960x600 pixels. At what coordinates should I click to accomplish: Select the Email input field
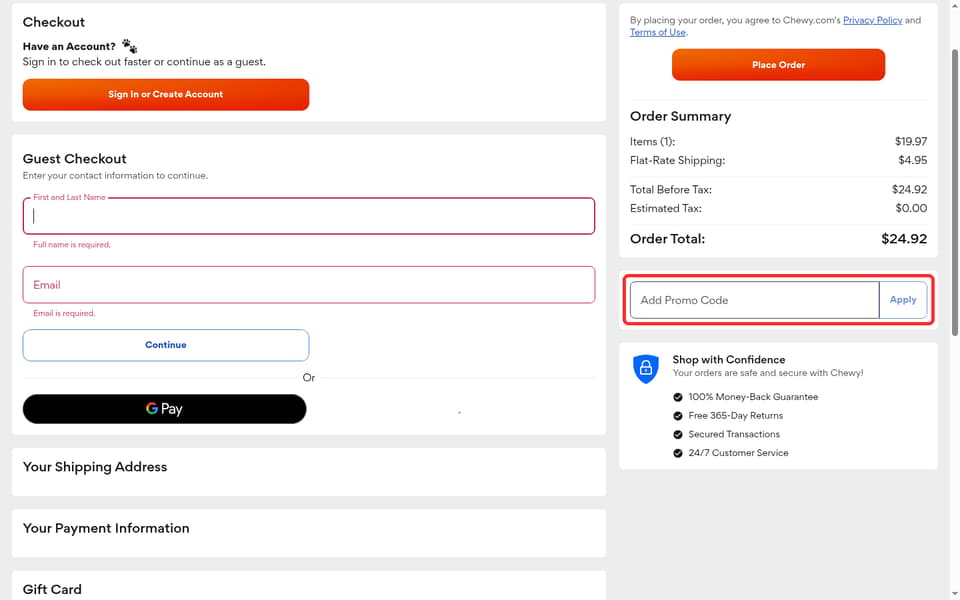tap(309, 285)
